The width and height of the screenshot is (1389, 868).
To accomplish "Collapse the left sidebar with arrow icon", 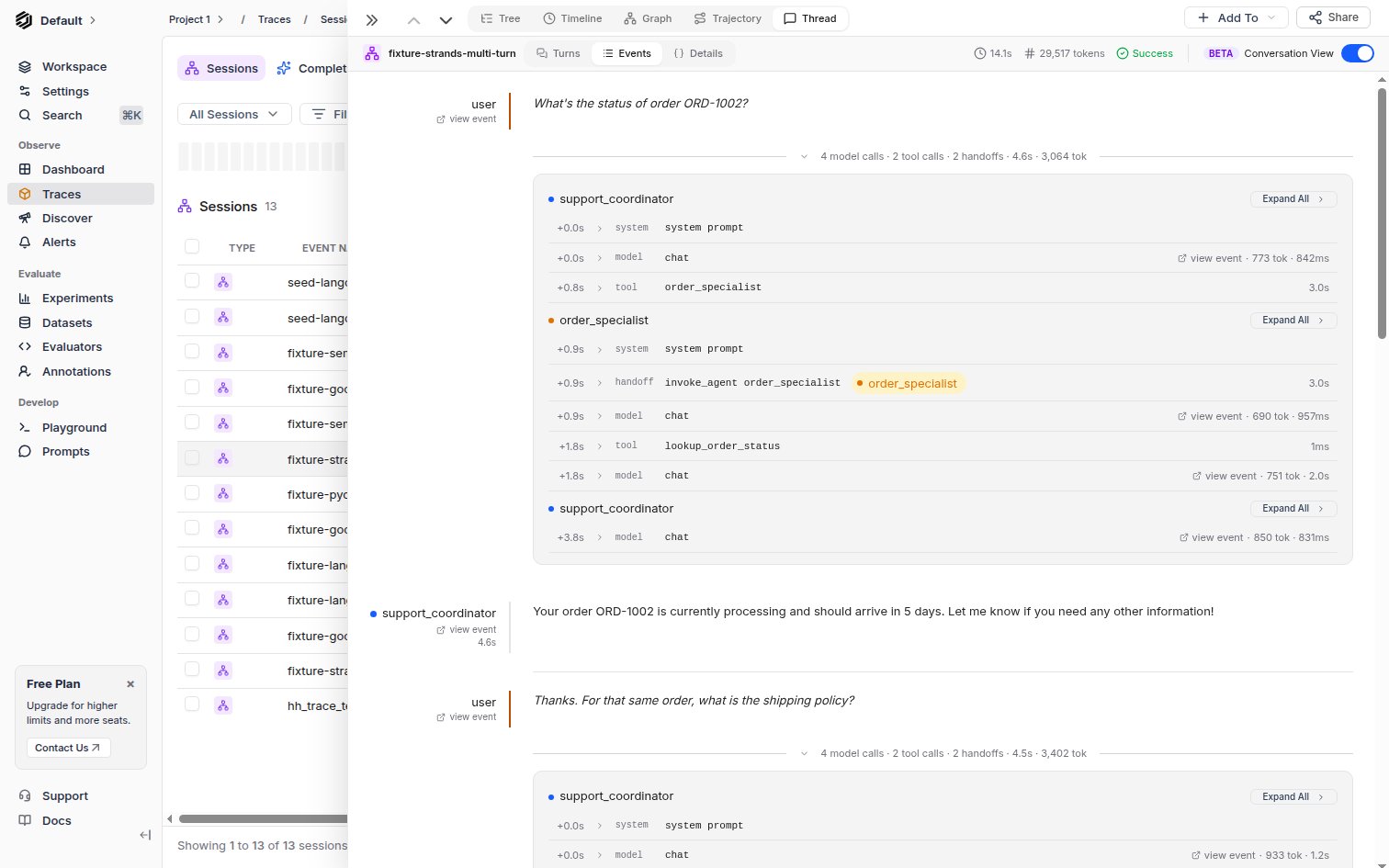I will point(145,835).
